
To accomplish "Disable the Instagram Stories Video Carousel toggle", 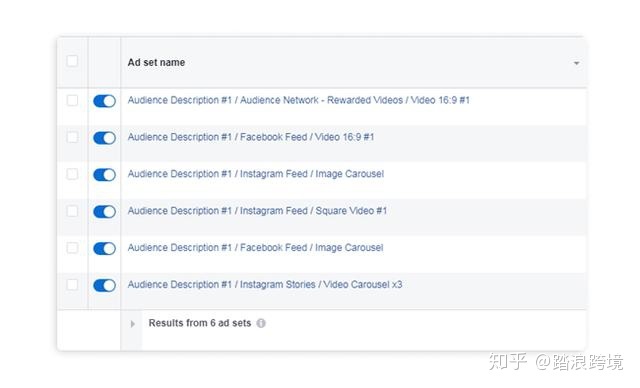I will pos(104,285).
